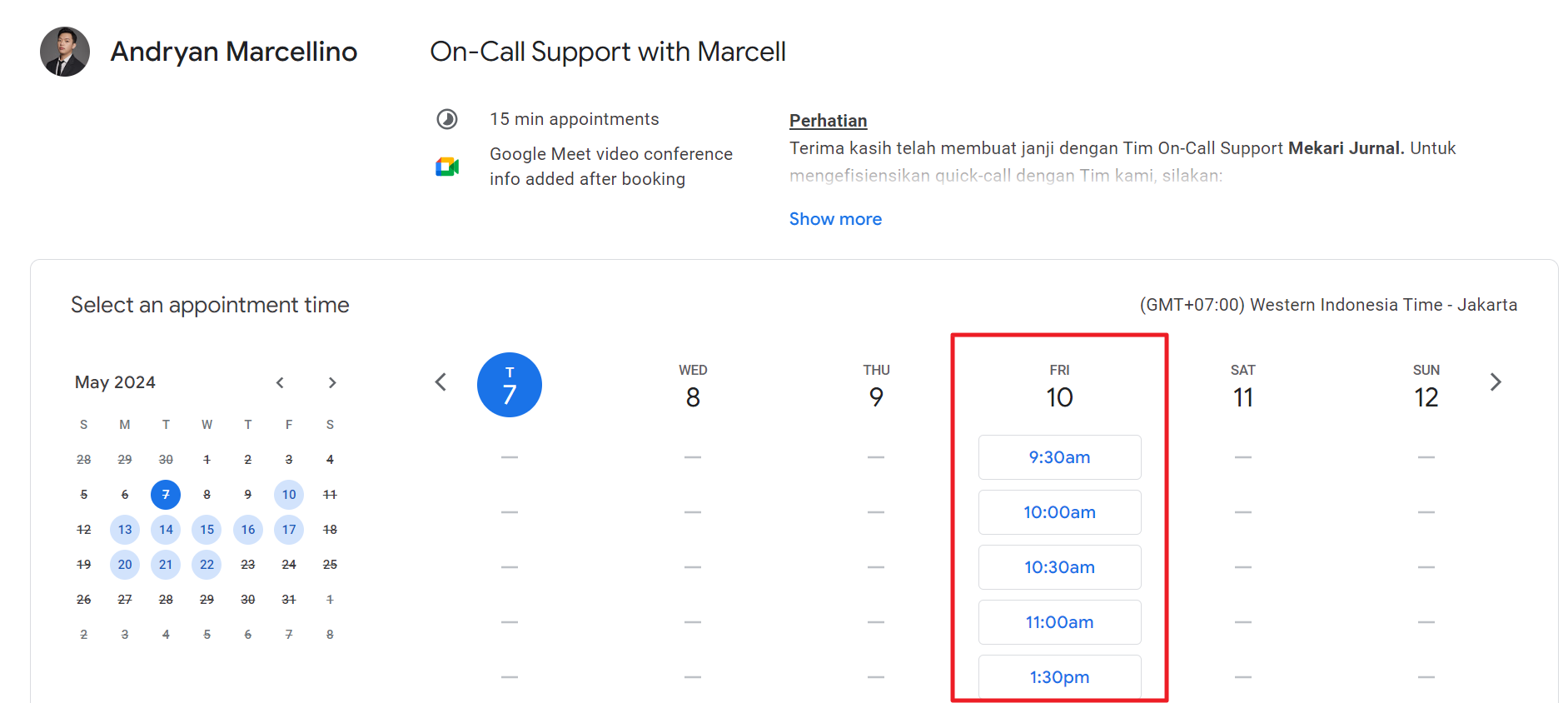This screenshot has height=703, width=1568.
Task: Expand description with Show more
Action: pos(835,219)
